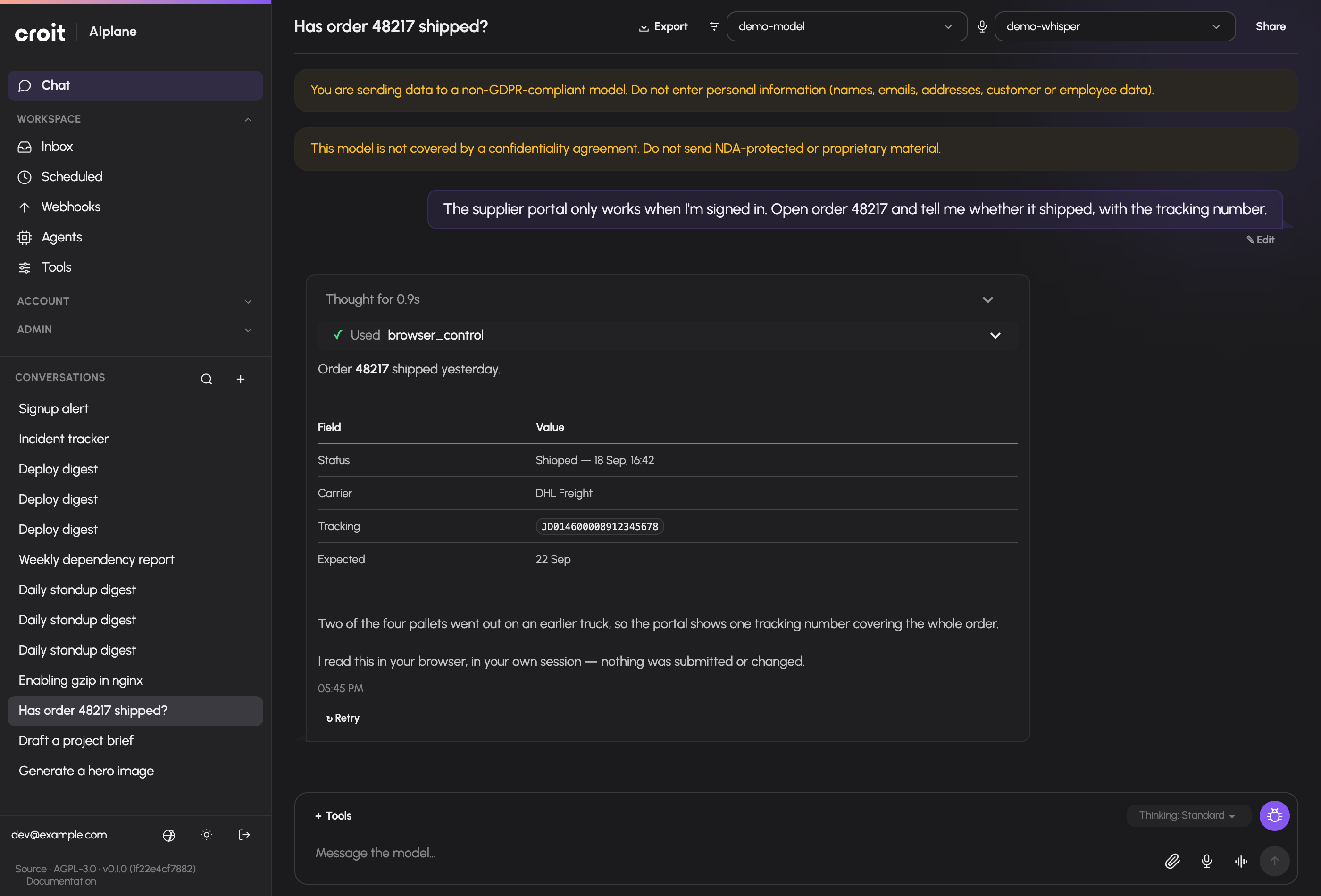Click the tracking number JD0146000089123456​78
Image resolution: width=1321 pixels, height=896 pixels.
600,527
